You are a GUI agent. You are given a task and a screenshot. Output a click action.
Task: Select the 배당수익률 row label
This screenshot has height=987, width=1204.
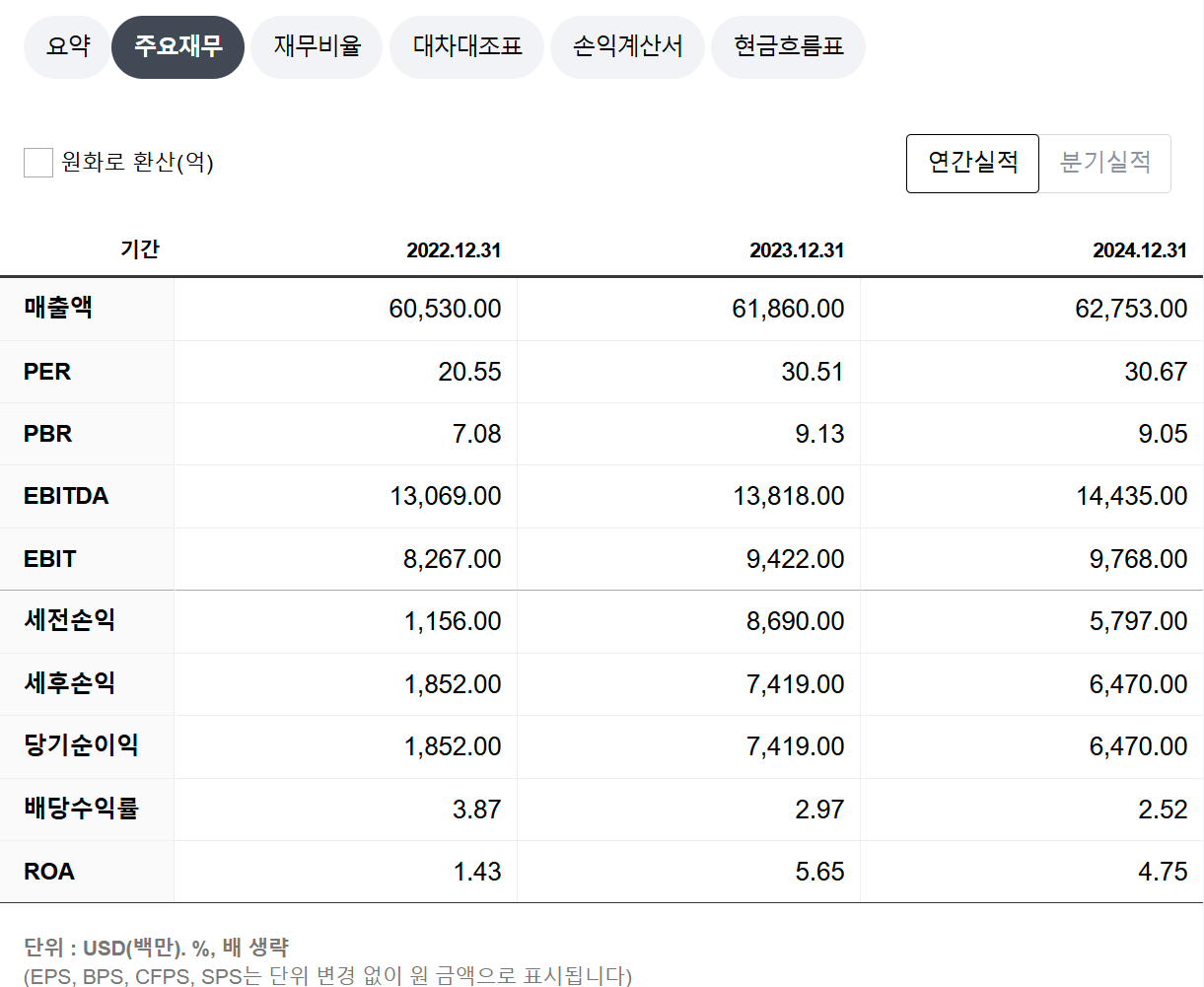(x=81, y=809)
